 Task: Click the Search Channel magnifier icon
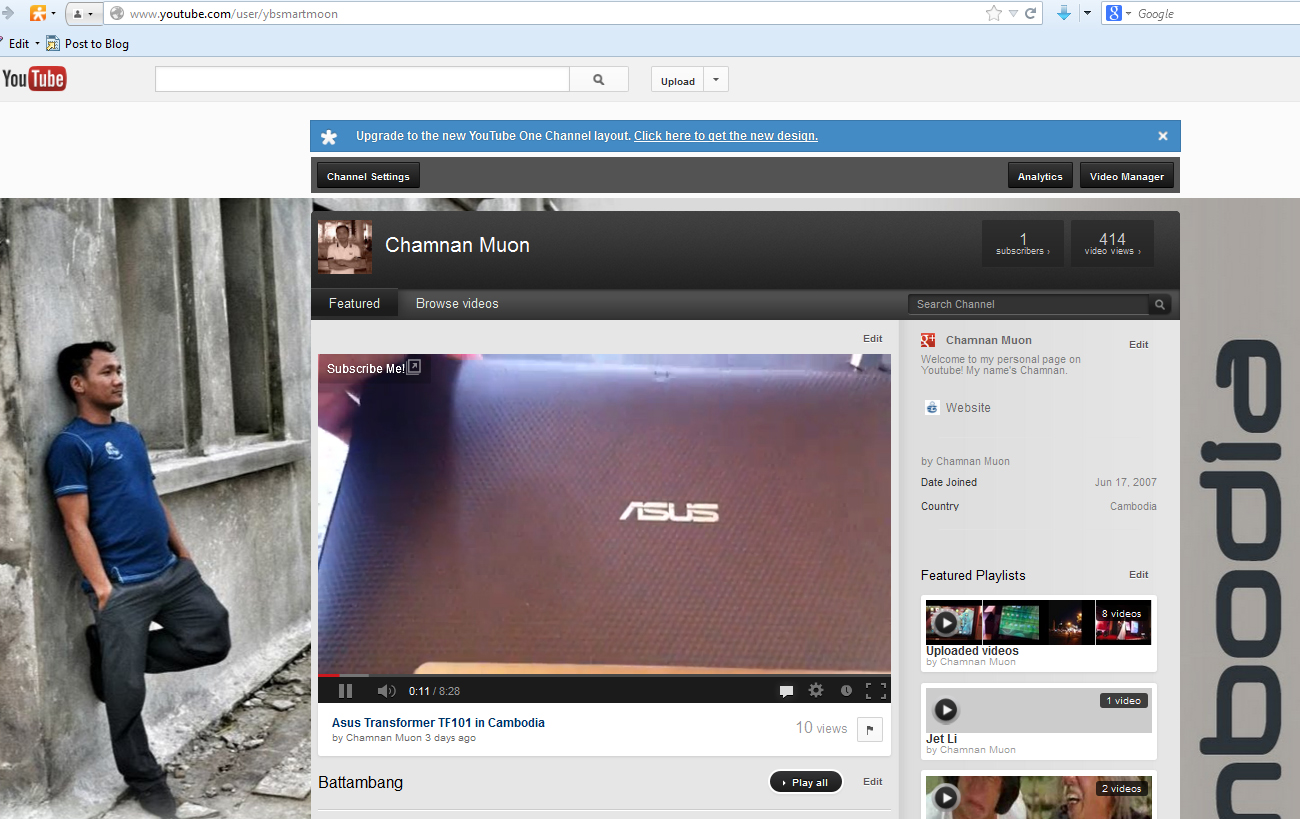point(1160,304)
